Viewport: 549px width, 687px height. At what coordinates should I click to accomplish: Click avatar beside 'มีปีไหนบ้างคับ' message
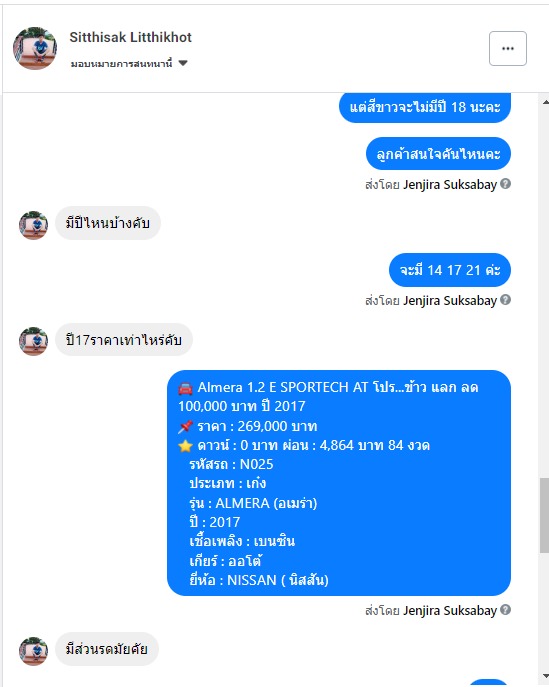[33, 225]
